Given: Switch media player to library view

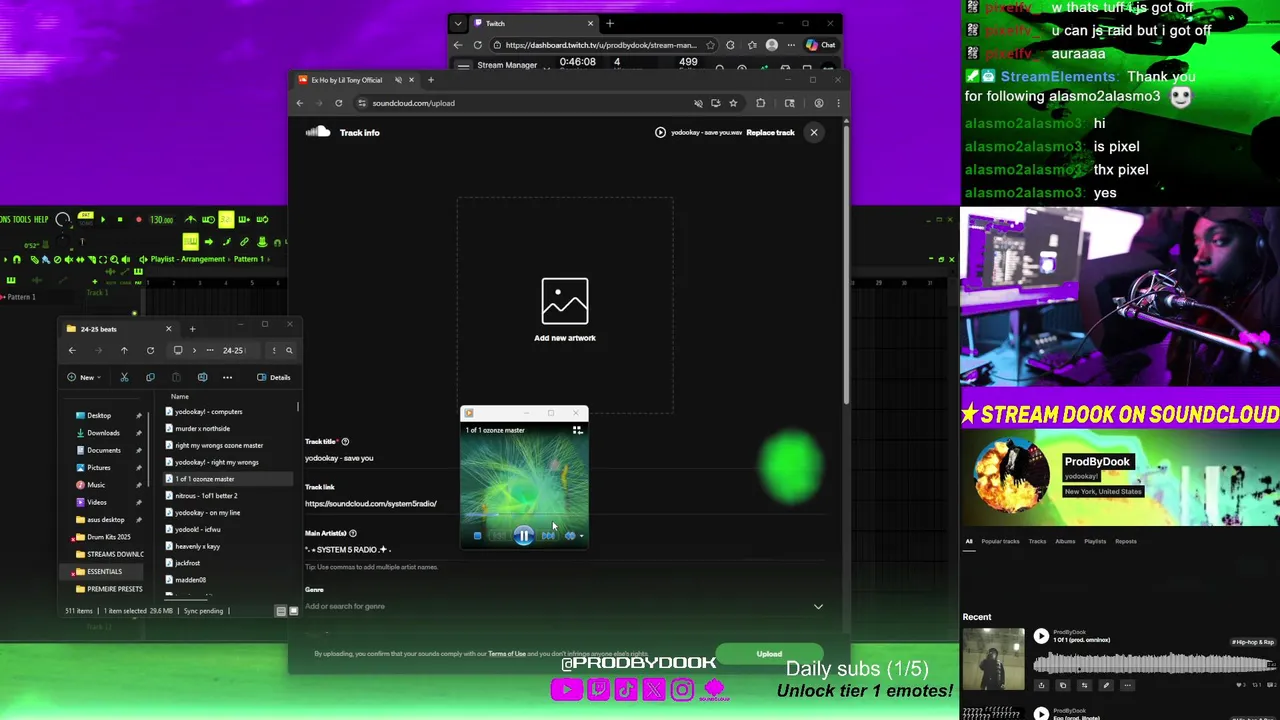Looking at the screenshot, I should pos(577,430).
